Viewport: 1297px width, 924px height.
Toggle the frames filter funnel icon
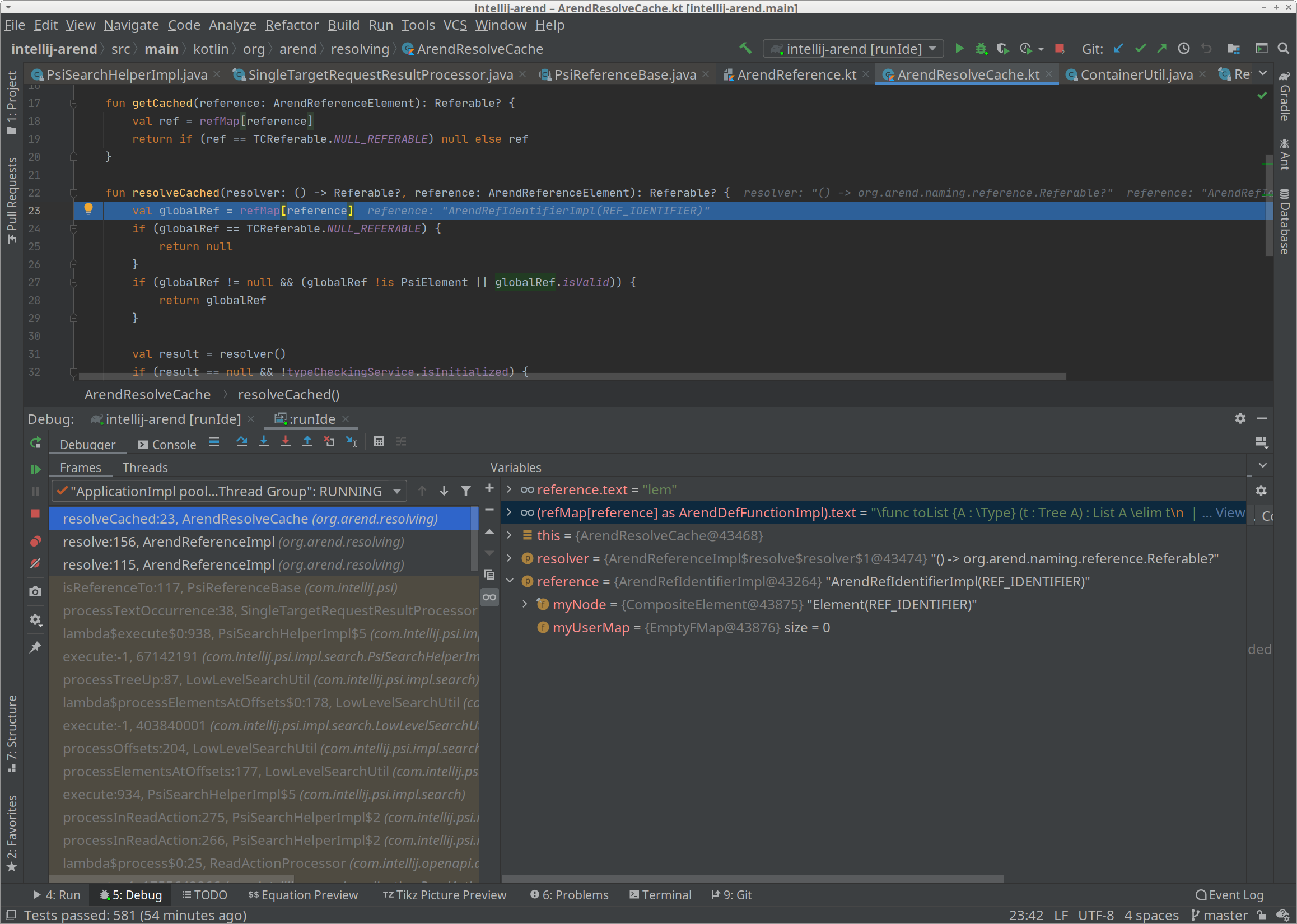point(466,491)
